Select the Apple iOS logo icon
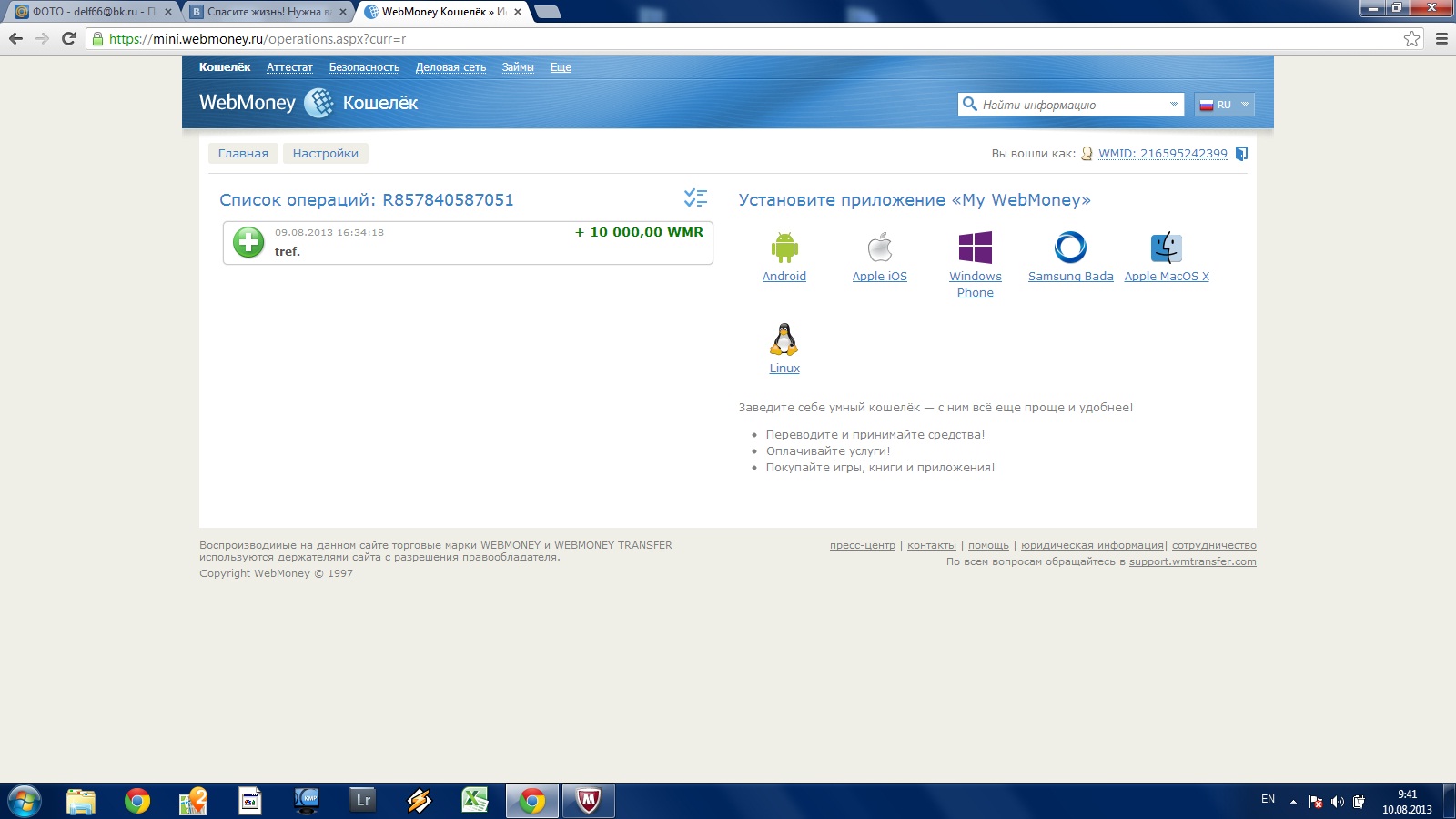Viewport: 1456px width, 819px height. point(880,248)
